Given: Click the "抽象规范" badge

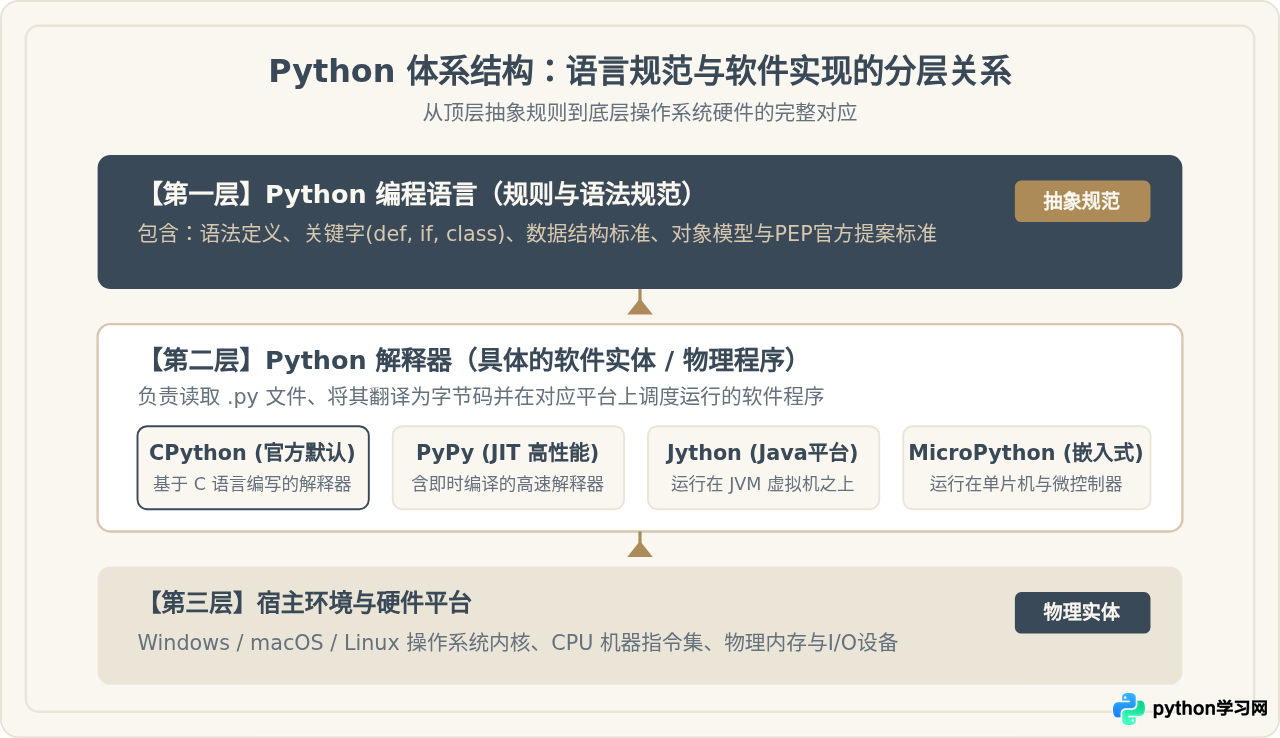Looking at the screenshot, I should point(1082,201).
